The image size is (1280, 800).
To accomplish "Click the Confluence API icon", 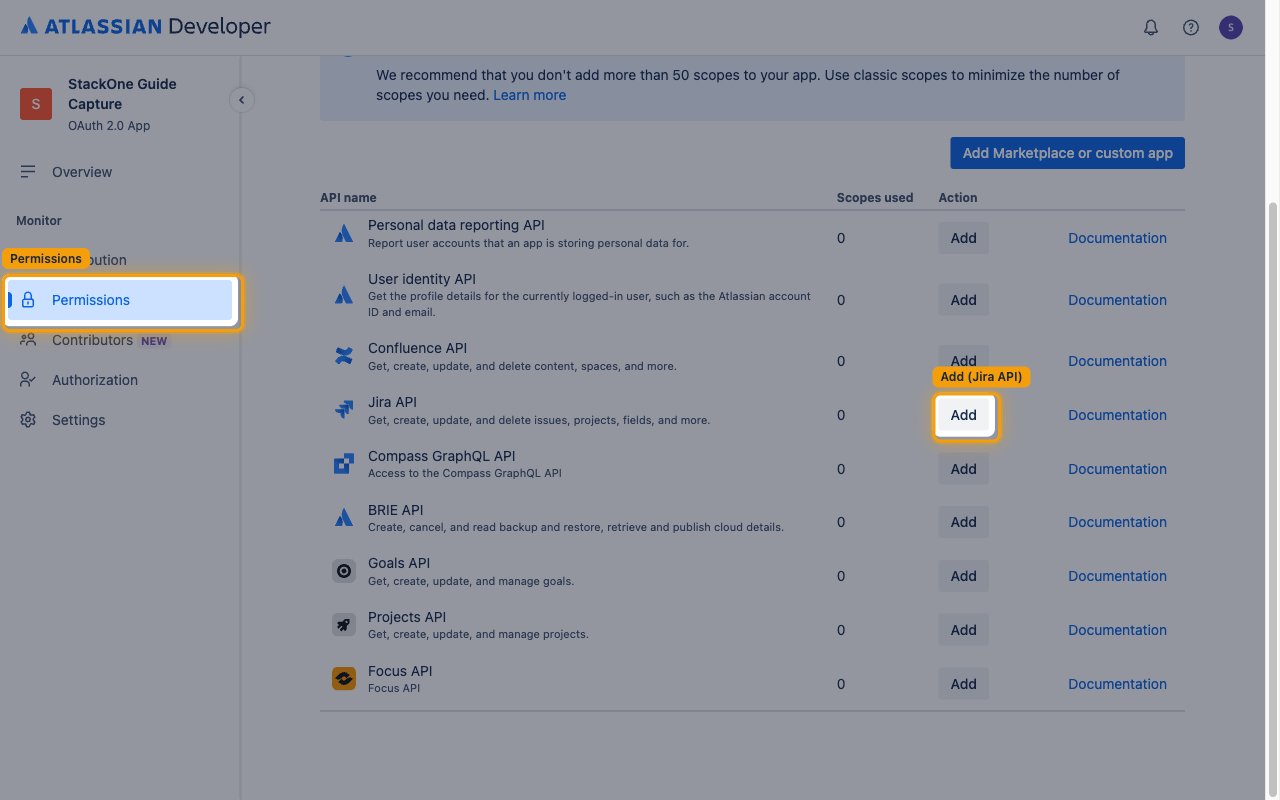I will point(344,356).
